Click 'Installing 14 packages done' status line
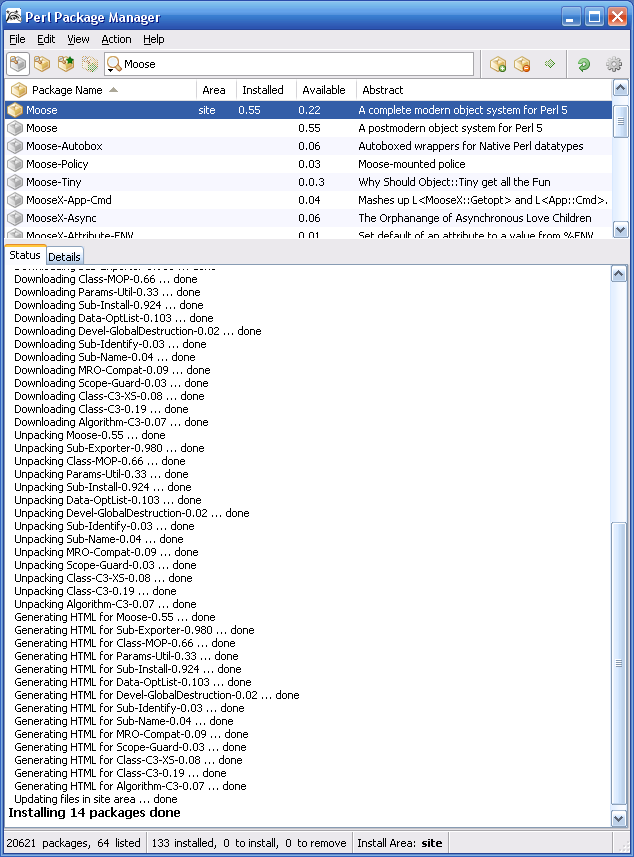Viewport: 634px width, 857px height. tap(95, 813)
